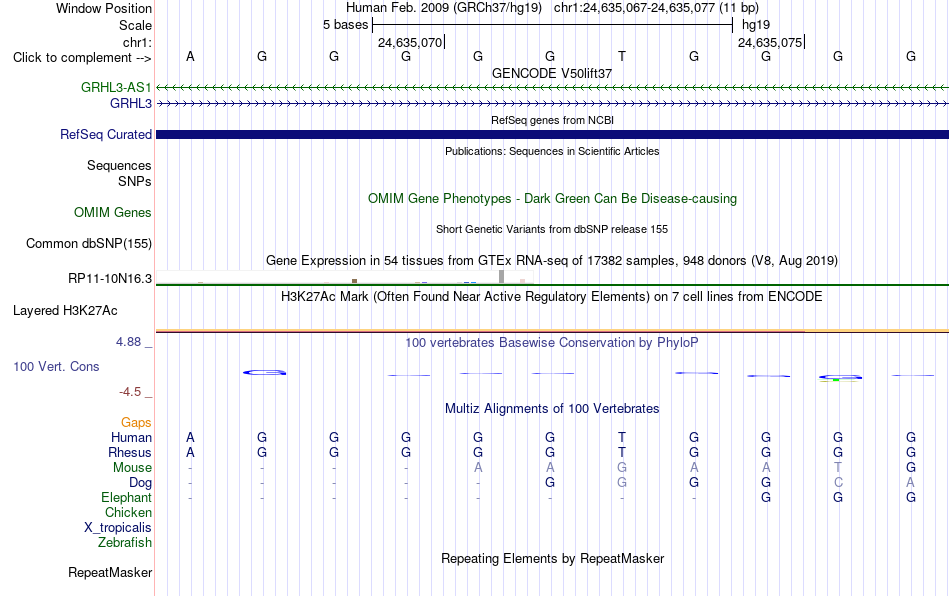Click the 5 bases scale bar
Screen dimensions: 950x596
553,25
